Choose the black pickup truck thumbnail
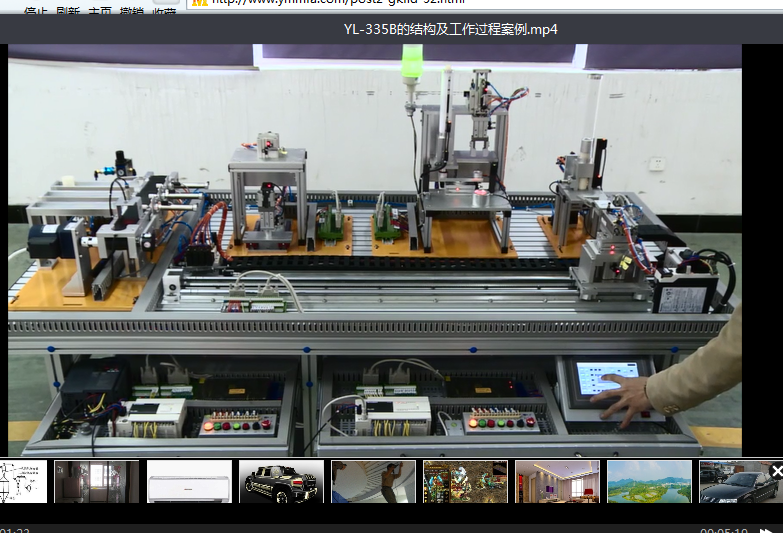The height and width of the screenshot is (533, 783). [x=281, y=481]
